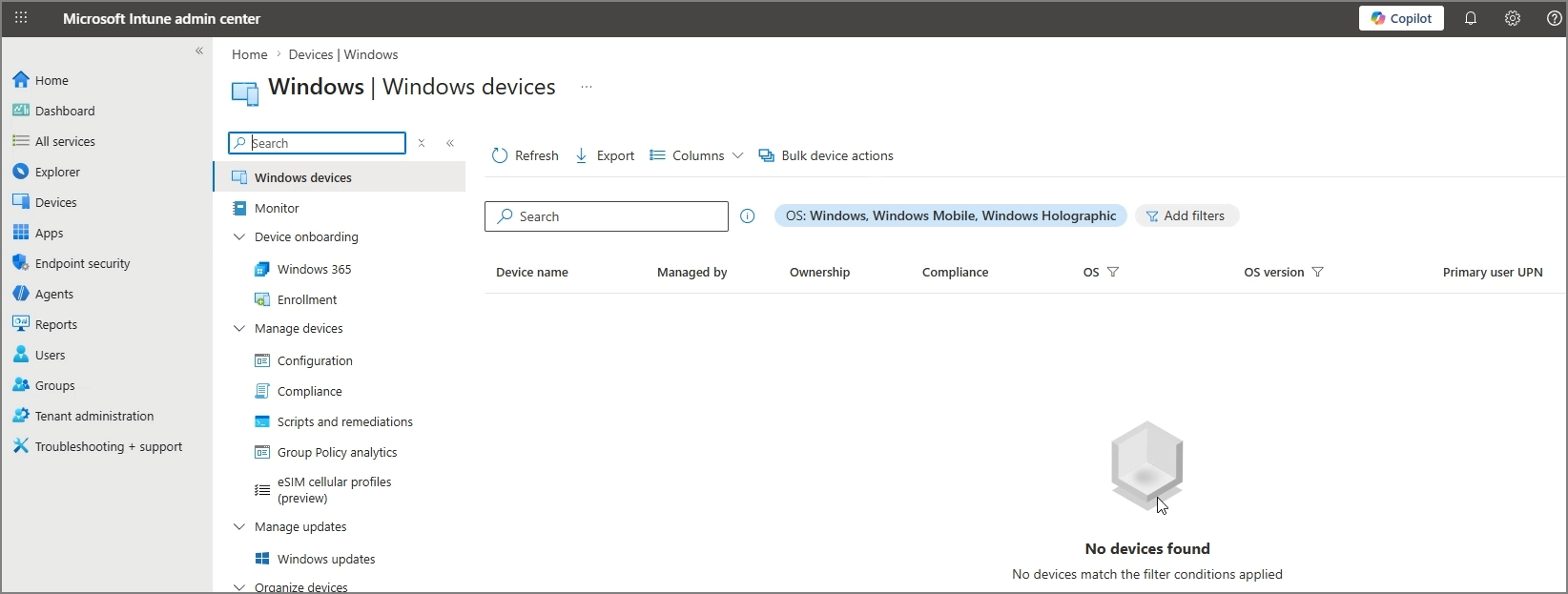Viewport: 1568px width, 594px height.
Task: Click the search info icon
Action: (x=748, y=216)
